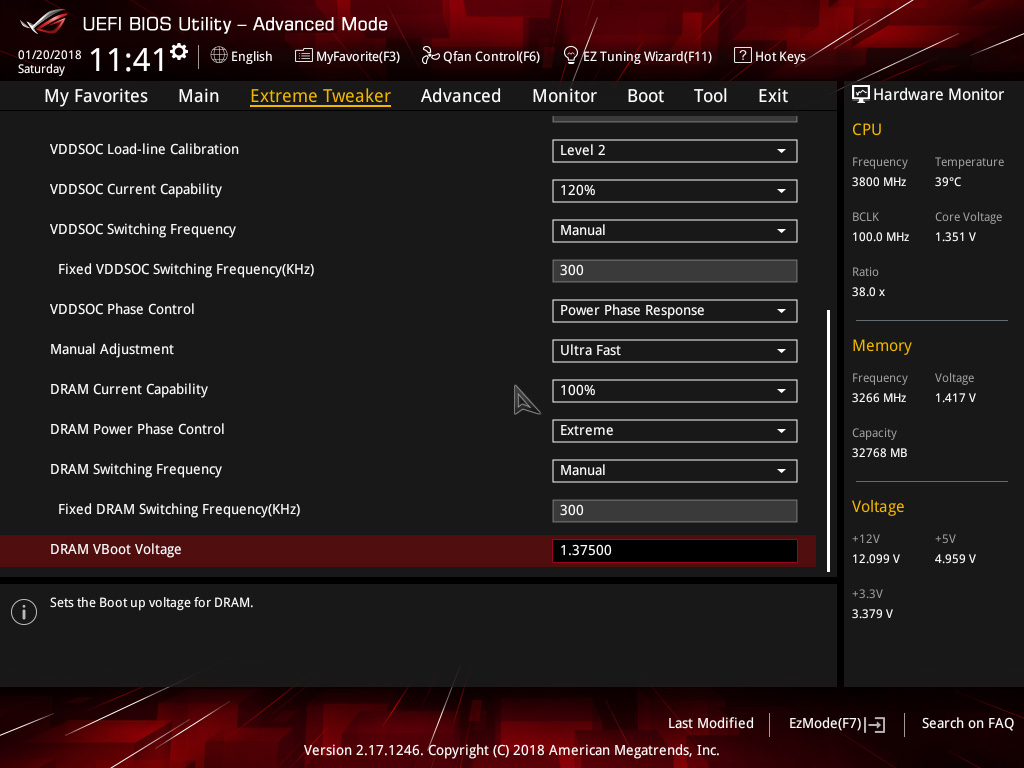The width and height of the screenshot is (1024, 768).
Task: Click Last Modified at the bottom
Action: coord(711,724)
